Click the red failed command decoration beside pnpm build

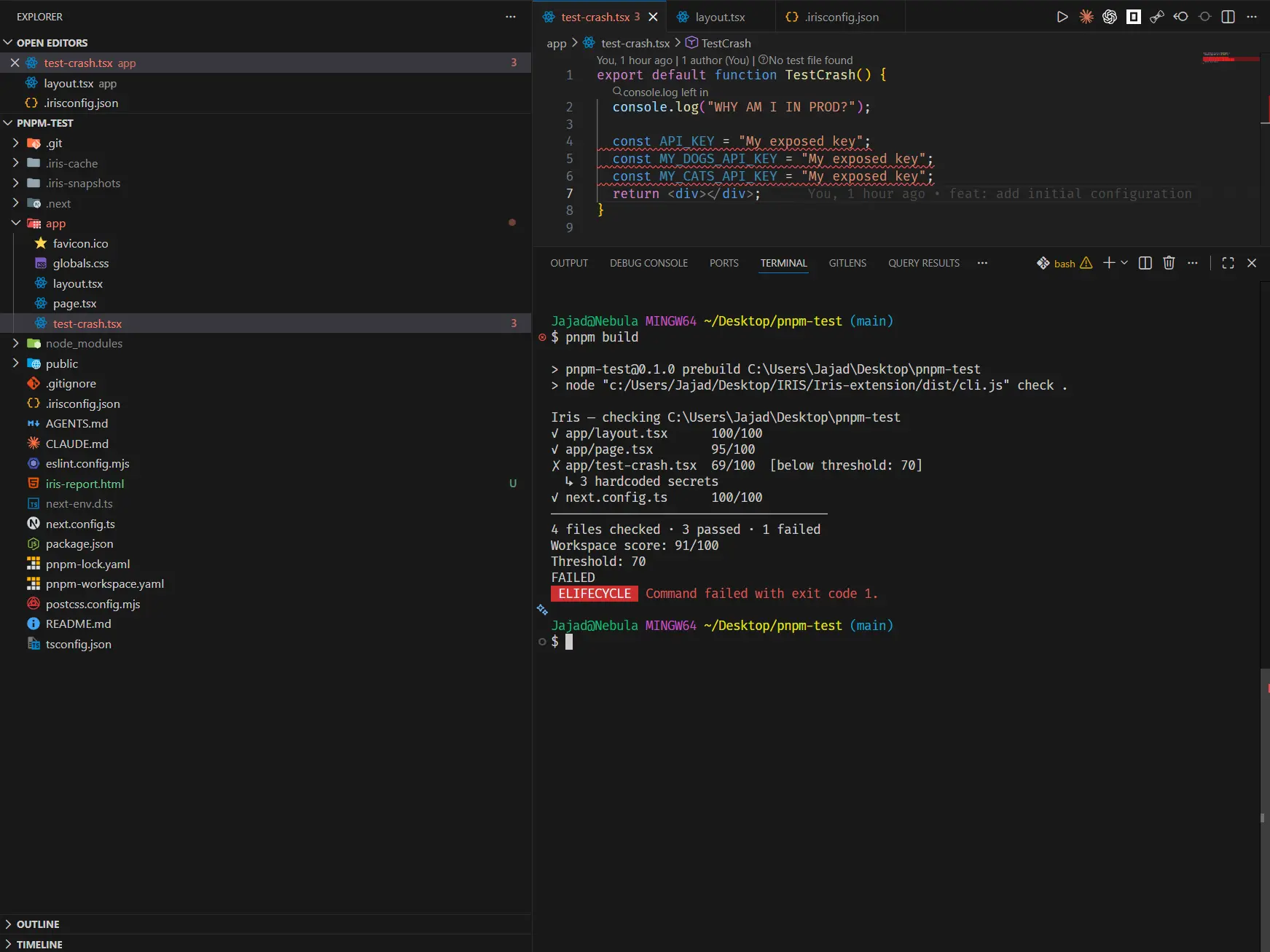point(542,337)
